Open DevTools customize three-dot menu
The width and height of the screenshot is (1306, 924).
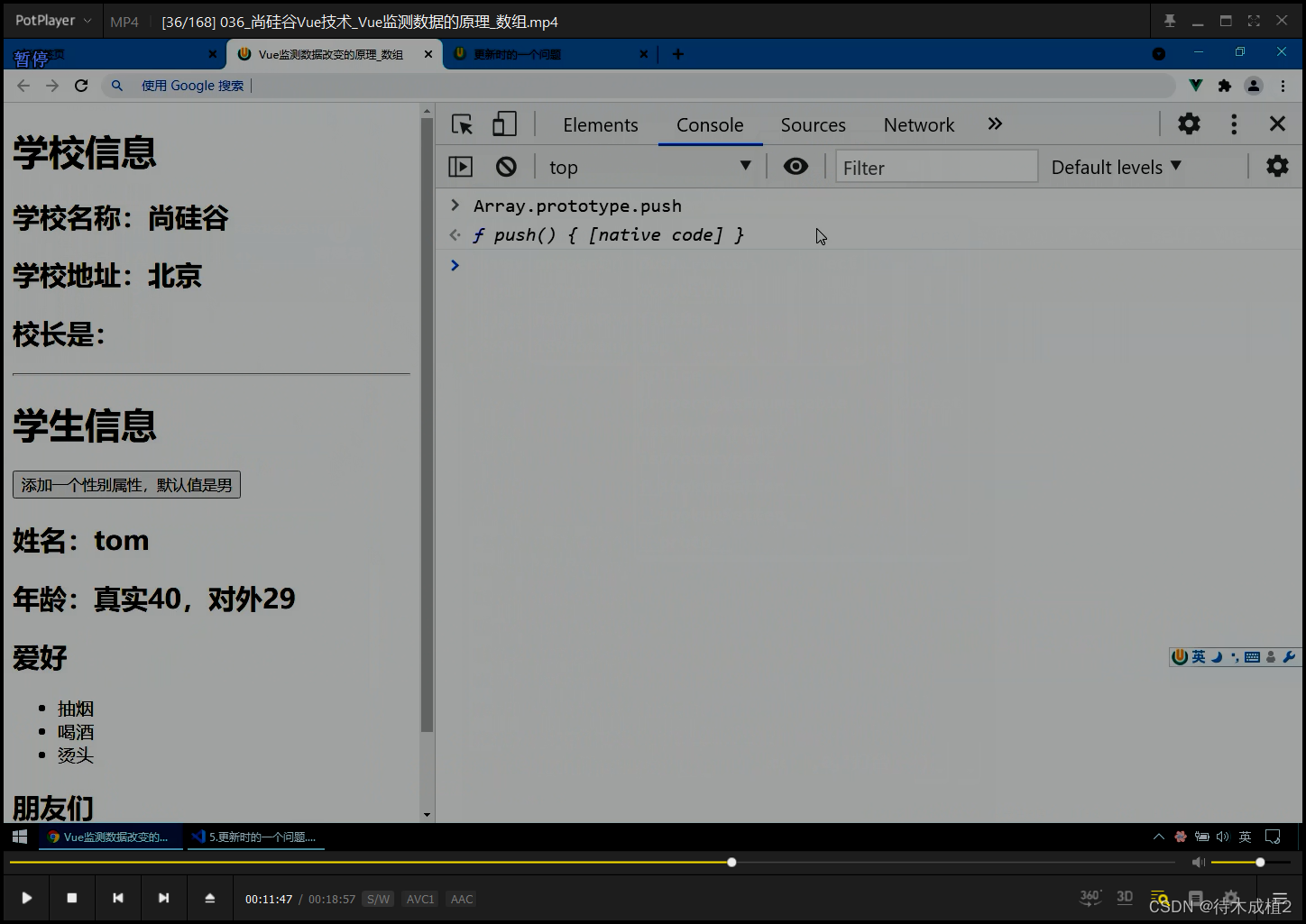tap(1234, 124)
